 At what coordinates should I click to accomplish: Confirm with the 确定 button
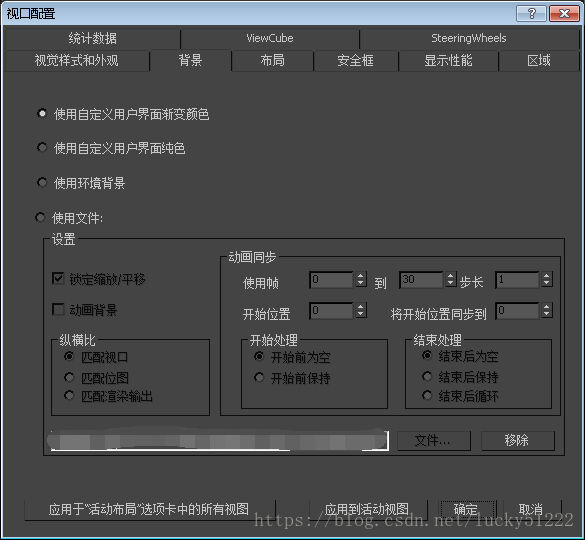467,509
